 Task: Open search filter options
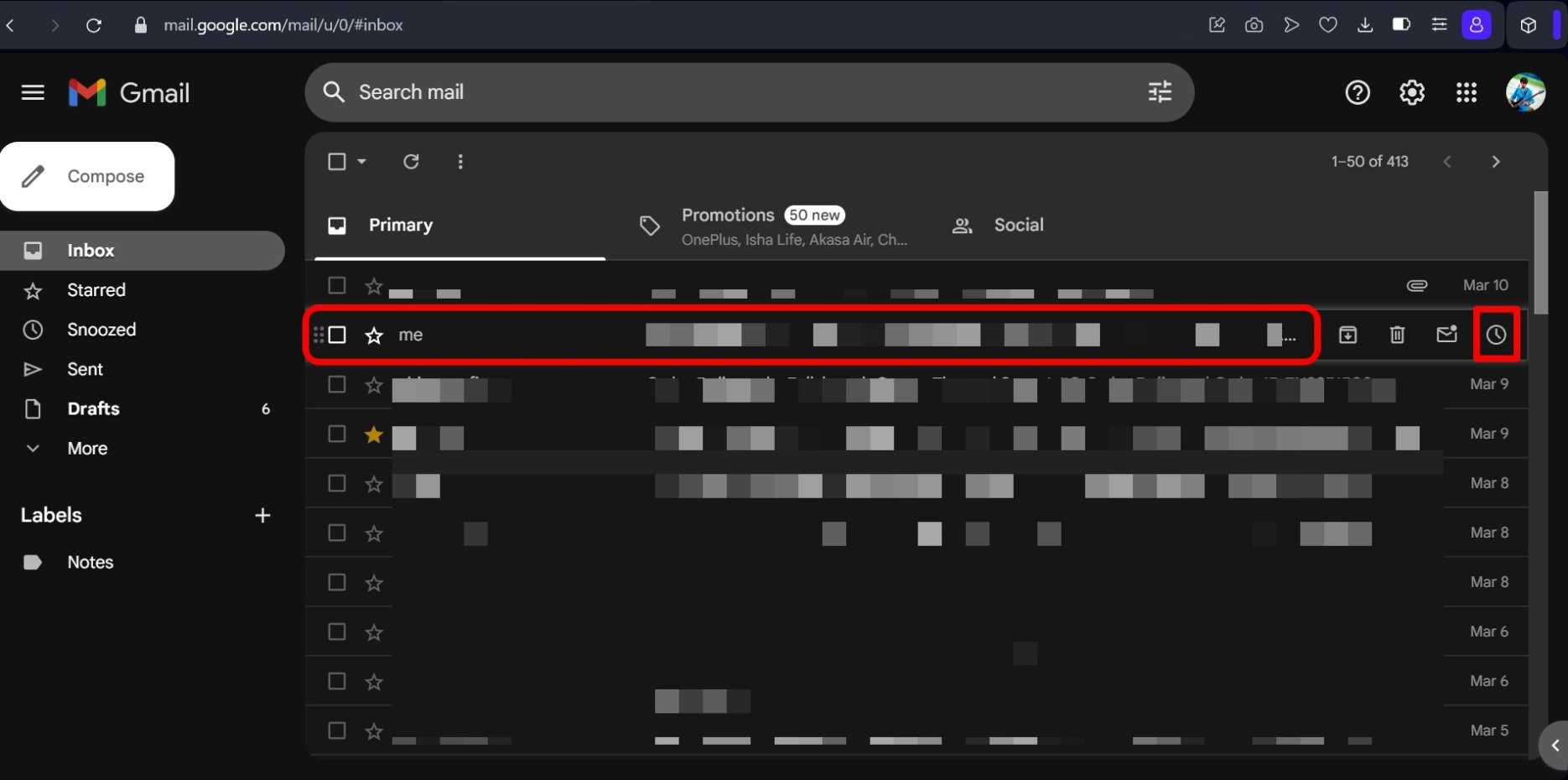[1159, 92]
